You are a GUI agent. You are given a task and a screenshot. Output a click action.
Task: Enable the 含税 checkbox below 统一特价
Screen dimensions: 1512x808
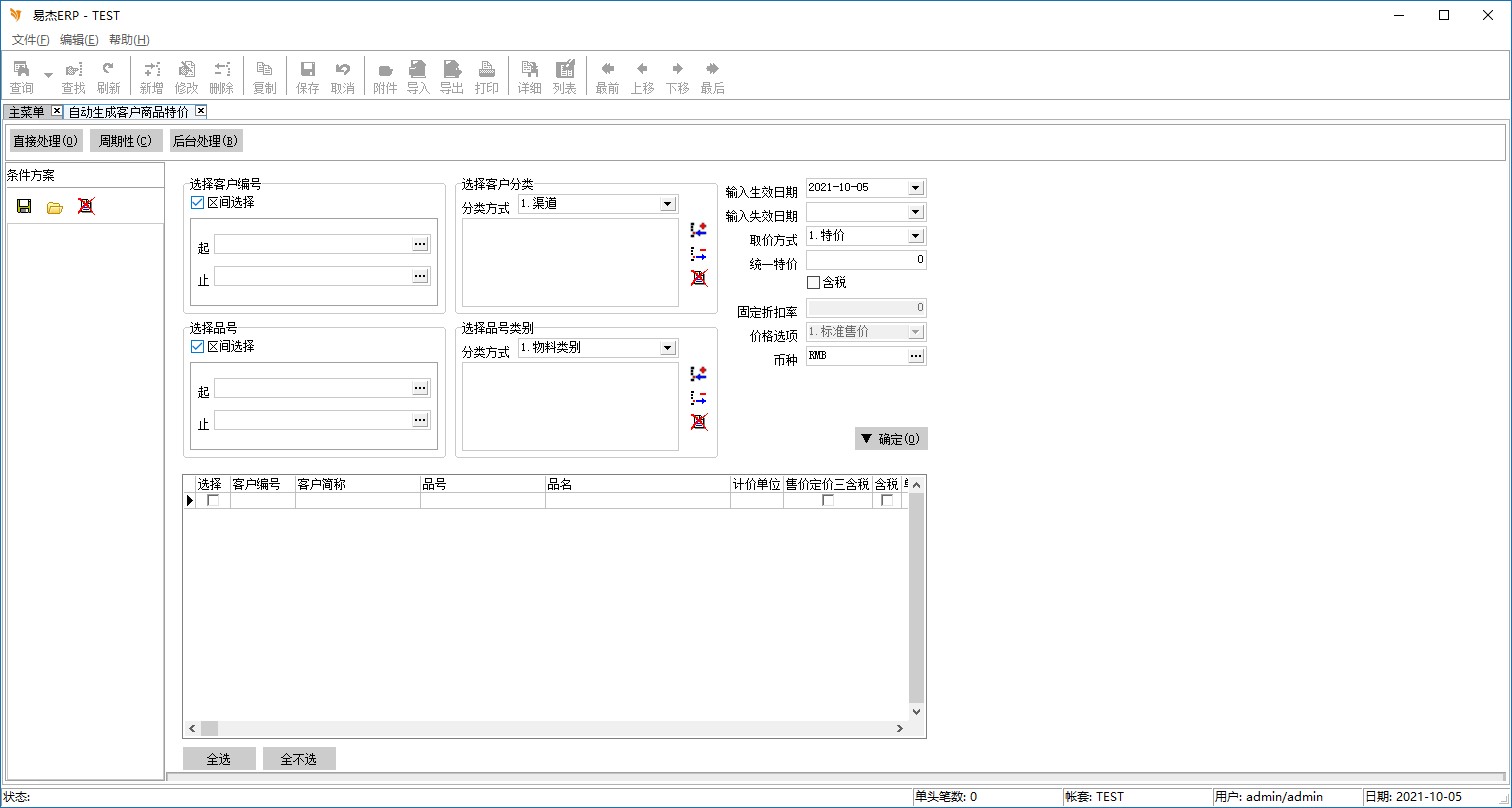813,283
